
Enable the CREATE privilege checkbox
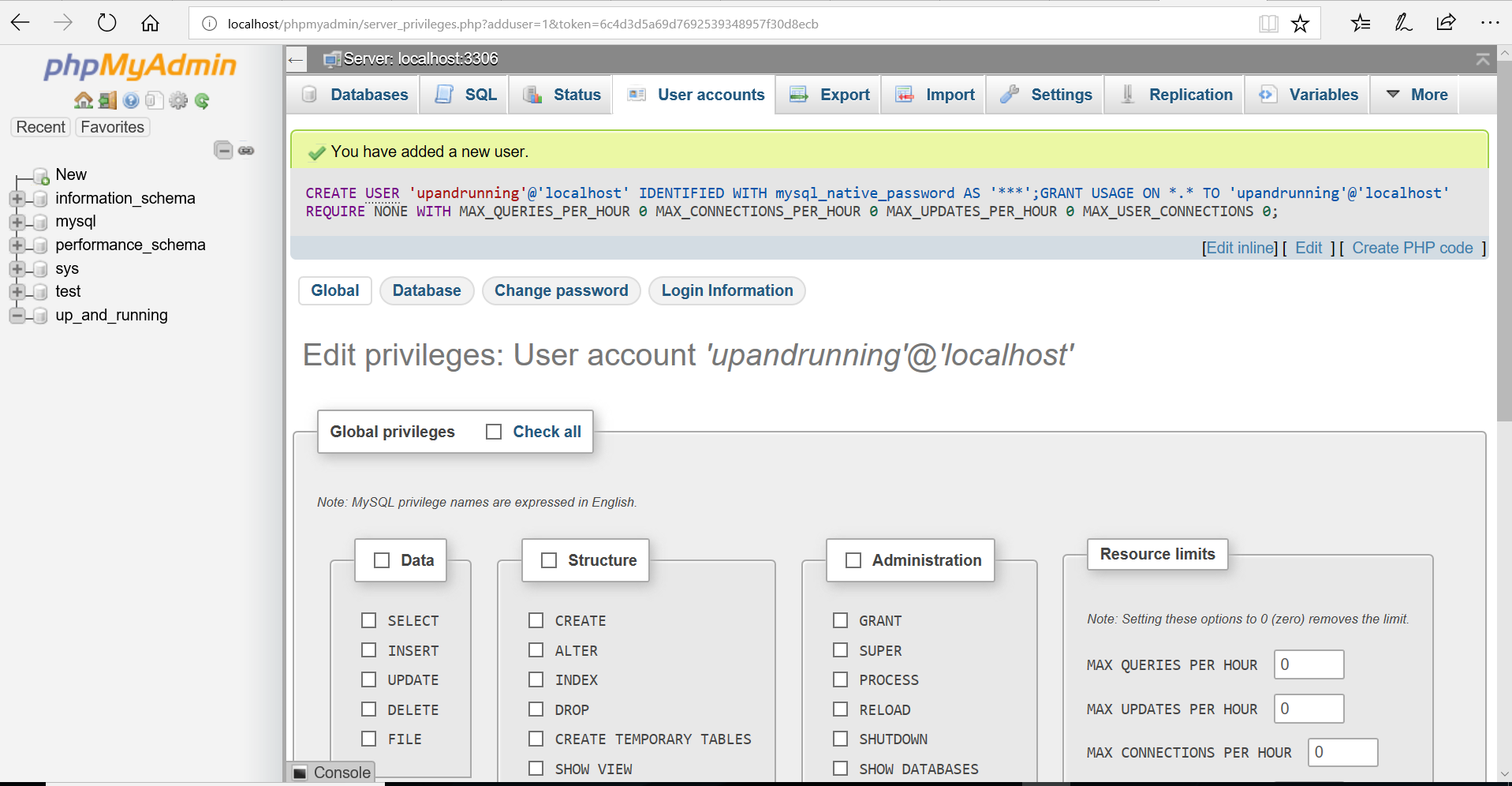coord(536,620)
